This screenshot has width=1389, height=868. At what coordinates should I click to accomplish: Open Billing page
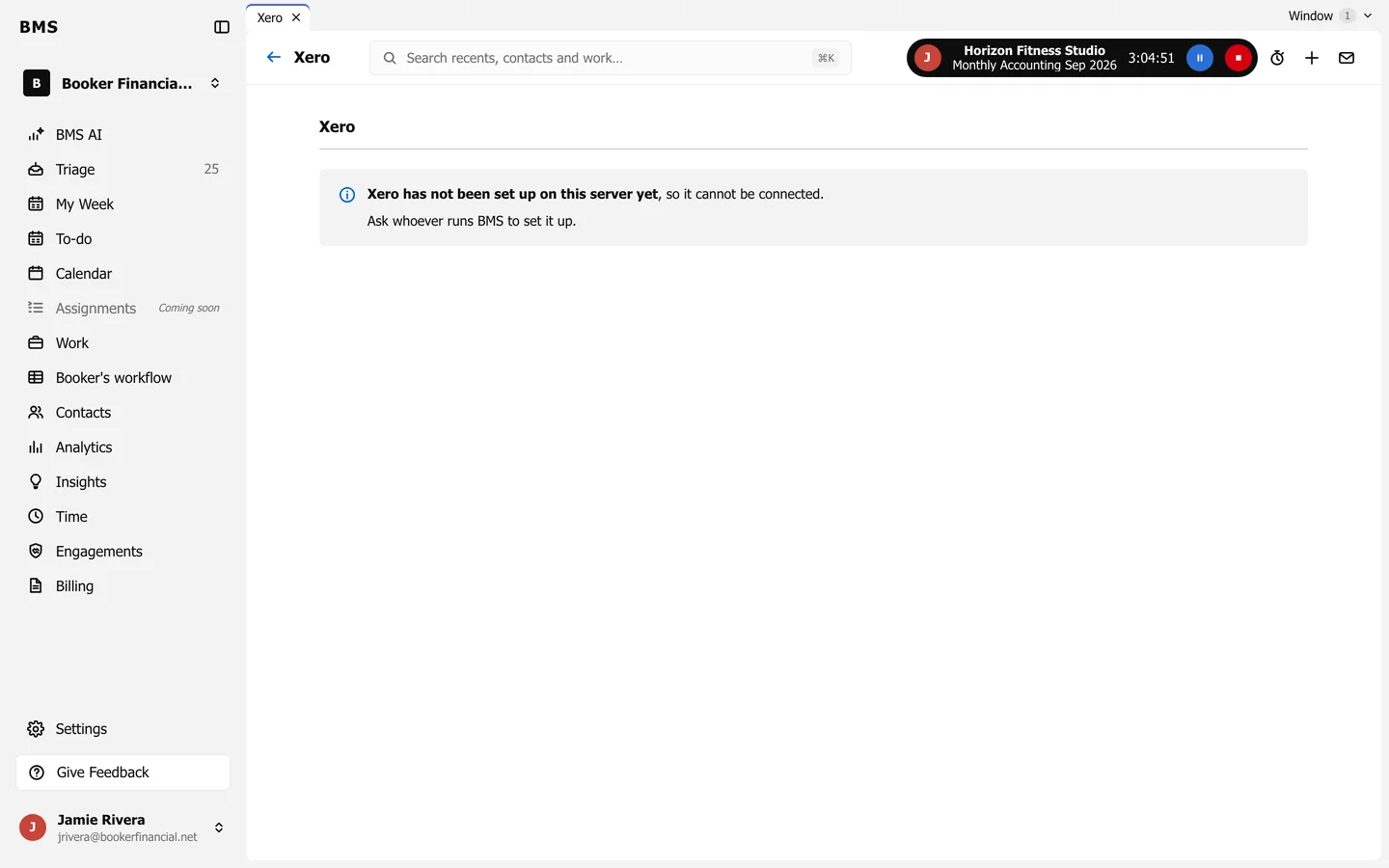click(123, 586)
